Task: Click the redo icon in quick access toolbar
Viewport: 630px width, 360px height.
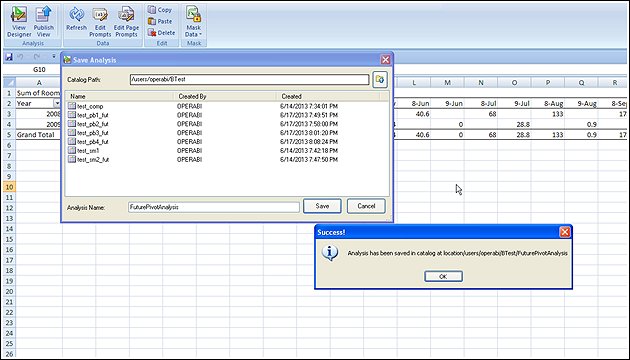Action: (x=37, y=57)
